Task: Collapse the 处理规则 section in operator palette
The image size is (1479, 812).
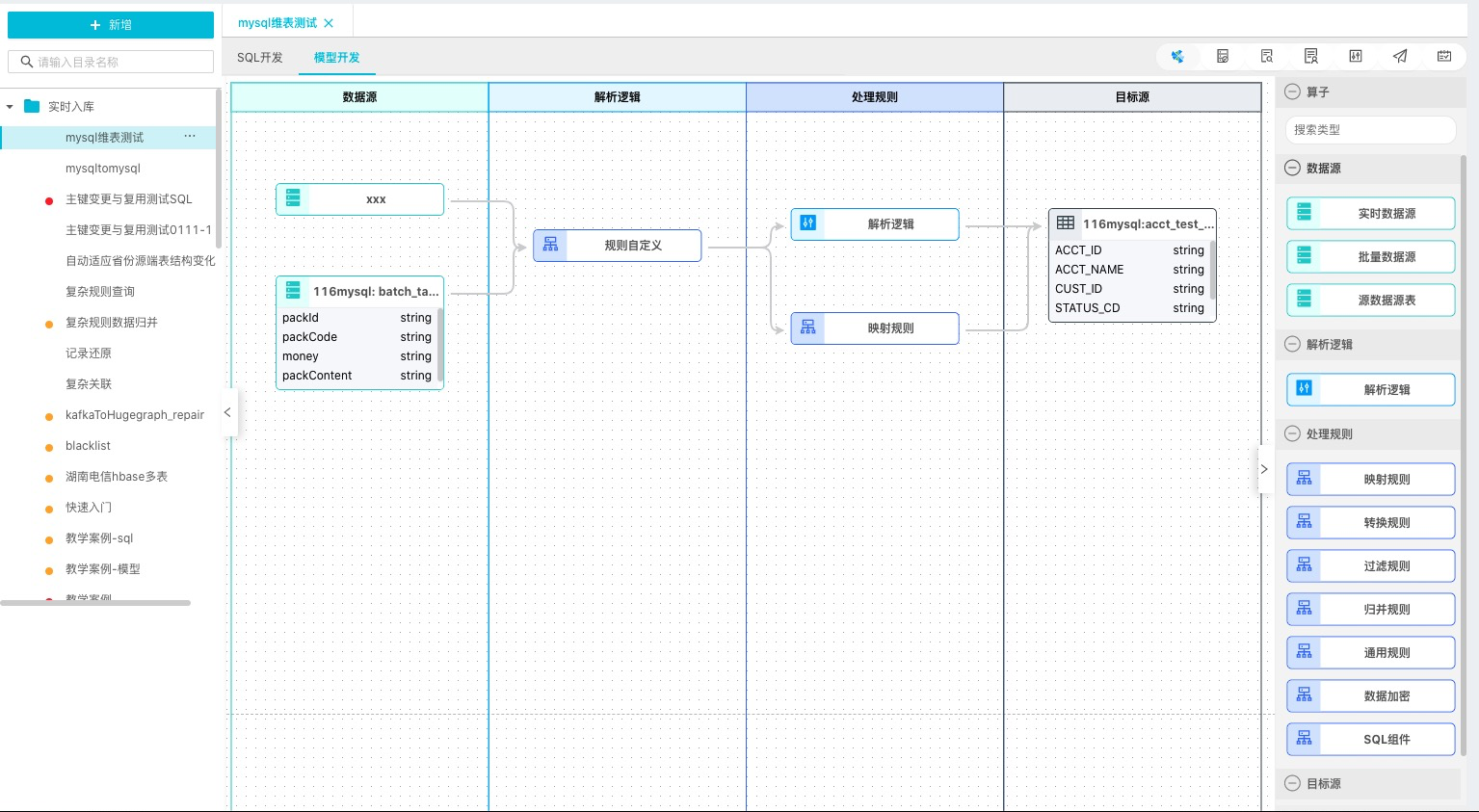Action: tap(1293, 433)
